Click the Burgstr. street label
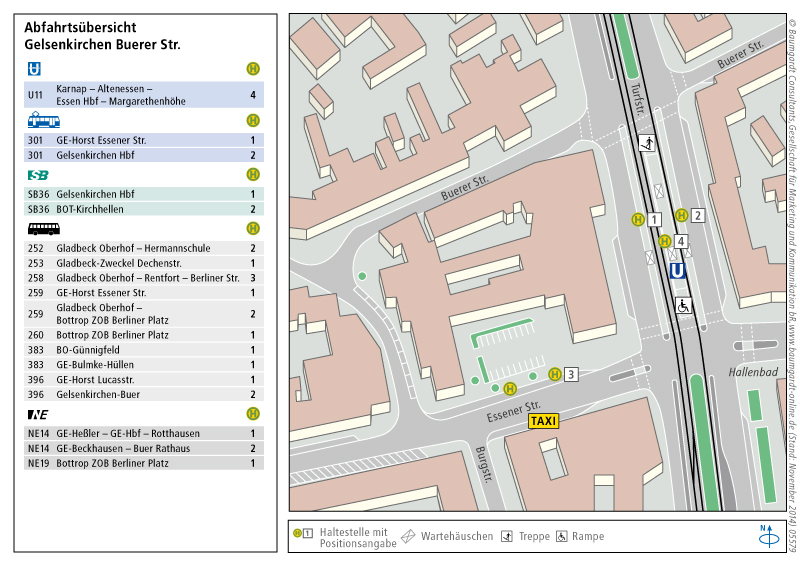The image size is (800, 566). pyautogui.click(x=484, y=464)
